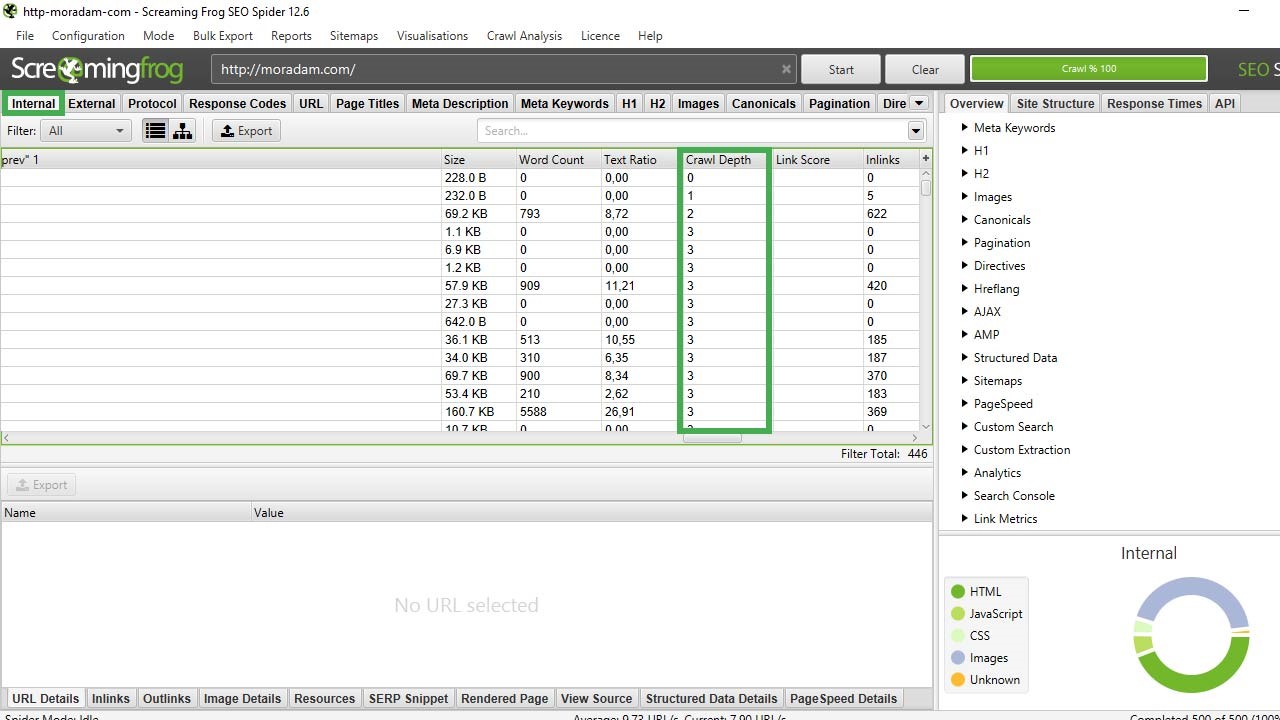Image resolution: width=1280 pixels, height=720 pixels.
Task: Expand the Pagination overview item
Action: (x=965, y=243)
